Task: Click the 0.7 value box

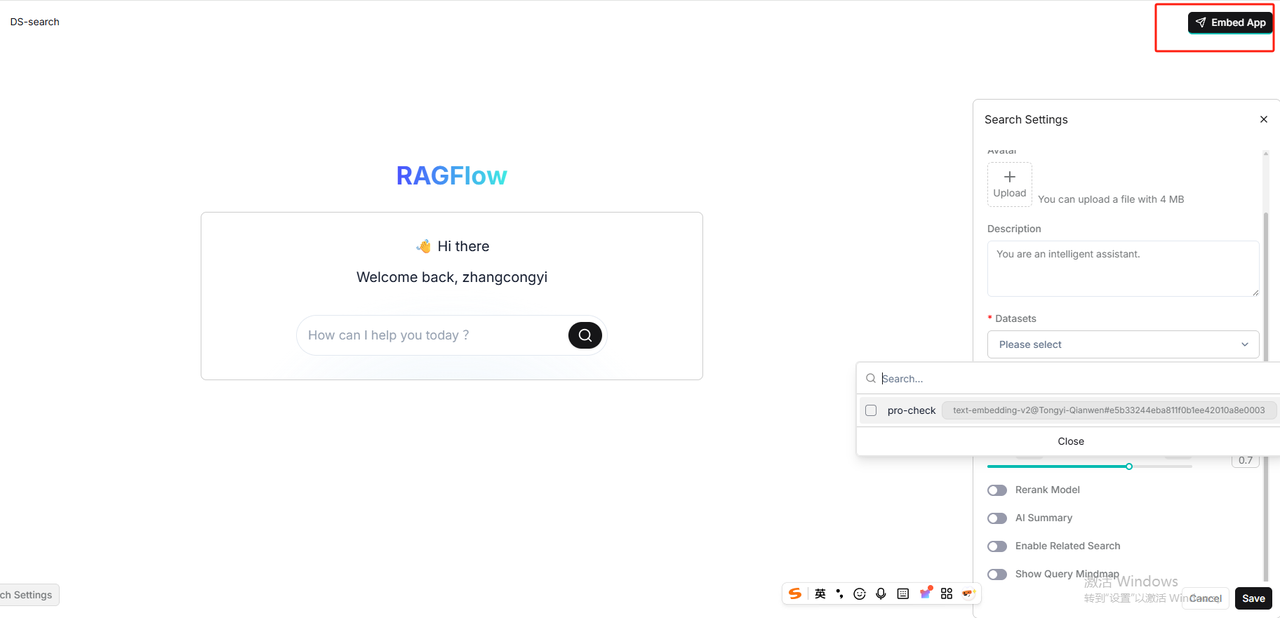Action: click(x=1245, y=461)
